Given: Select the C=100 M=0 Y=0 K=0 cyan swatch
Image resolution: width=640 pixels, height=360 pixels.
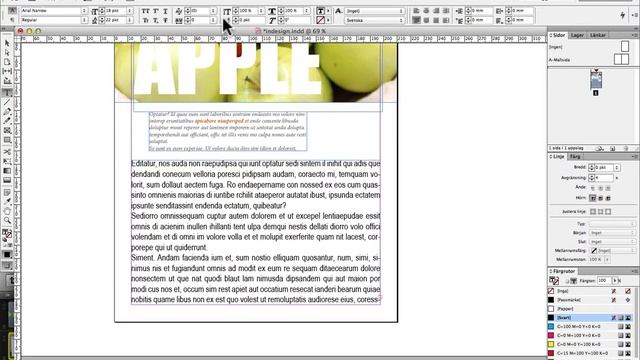Looking at the screenshot, I should (x=590, y=327).
